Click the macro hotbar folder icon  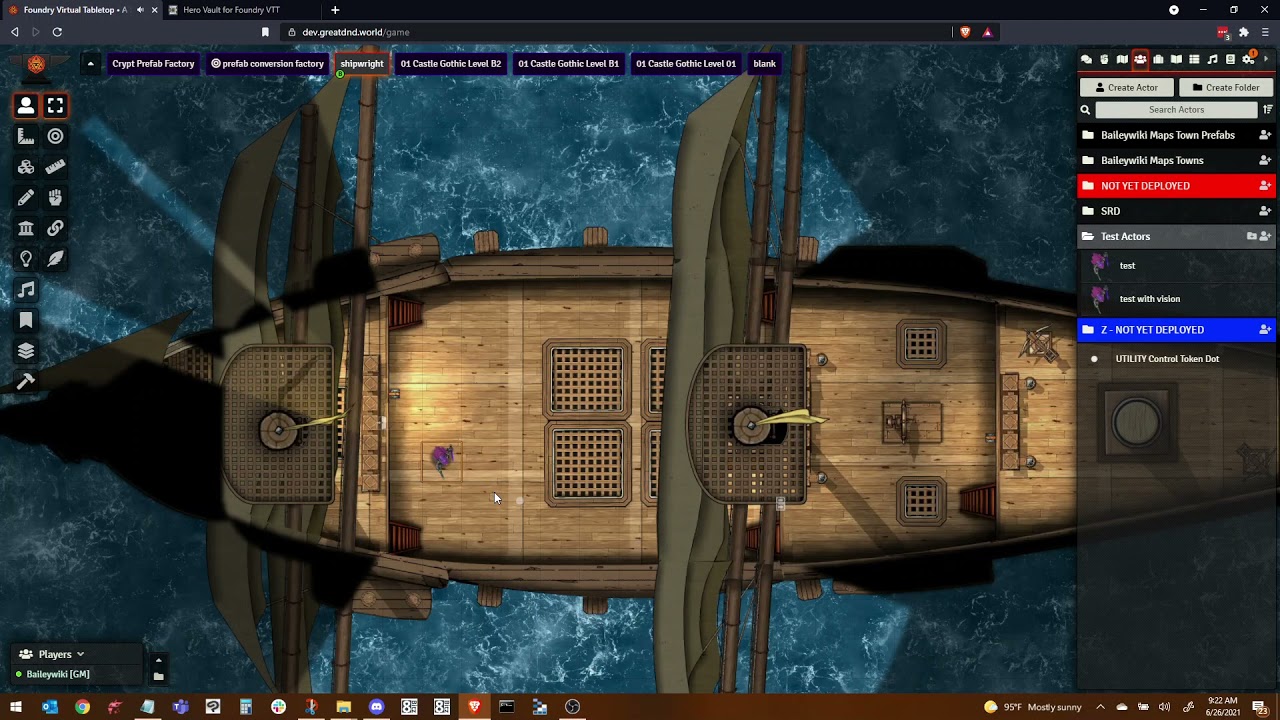[x=158, y=676]
